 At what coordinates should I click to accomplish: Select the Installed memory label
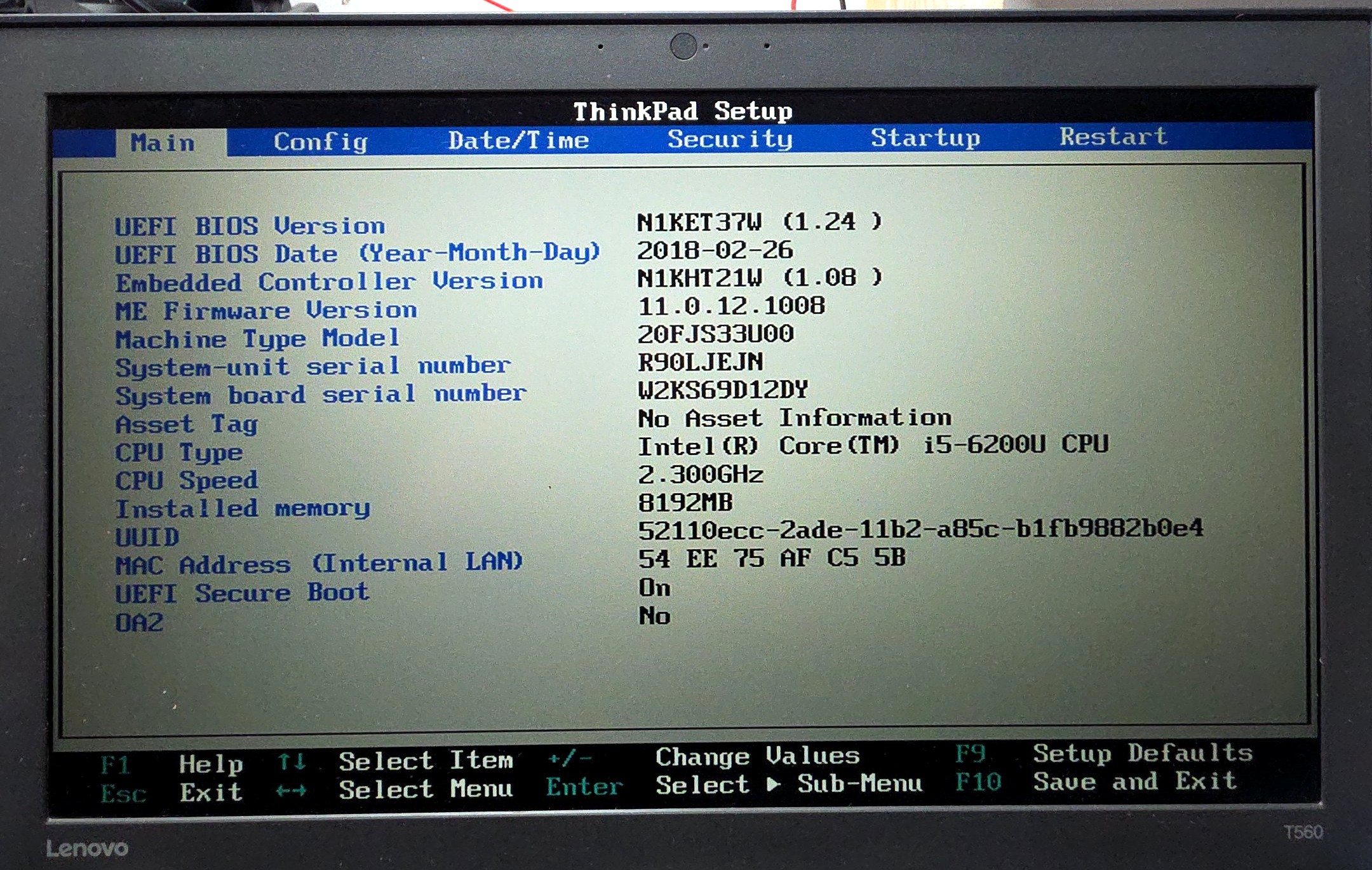click(x=243, y=509)
